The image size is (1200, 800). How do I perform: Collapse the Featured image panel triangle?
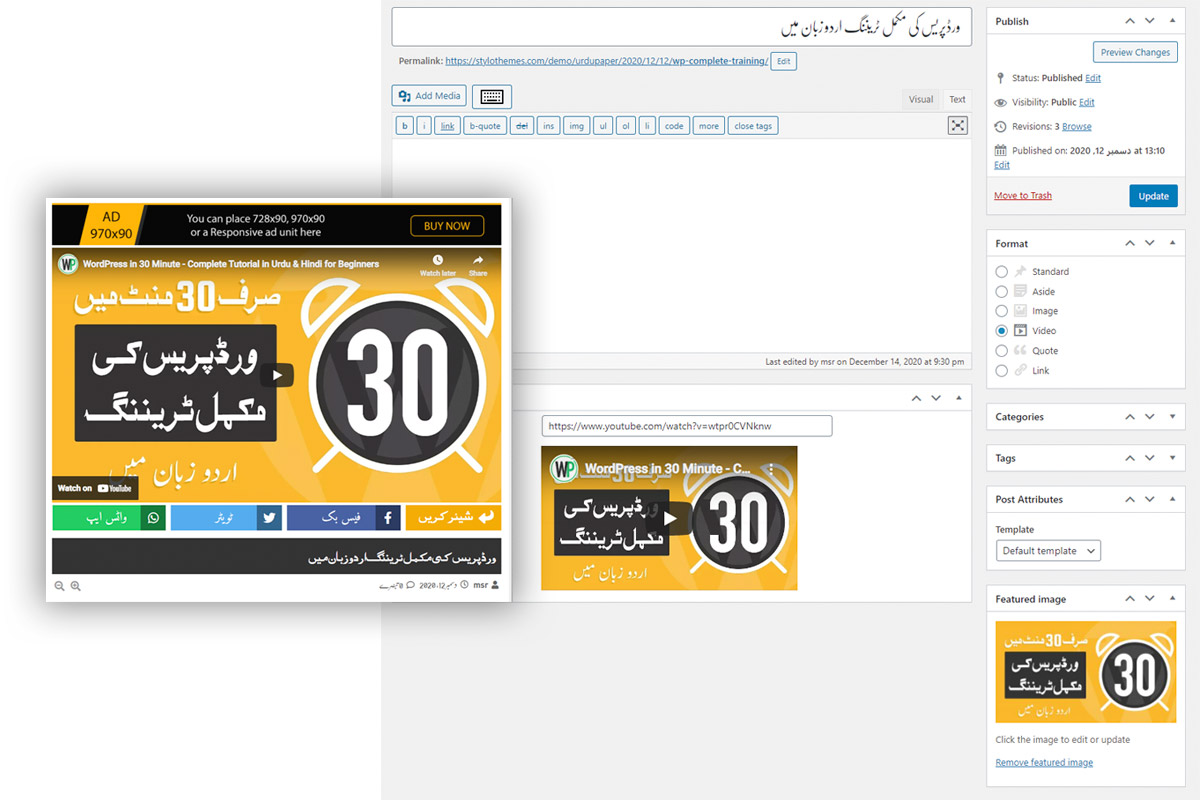1172,599
